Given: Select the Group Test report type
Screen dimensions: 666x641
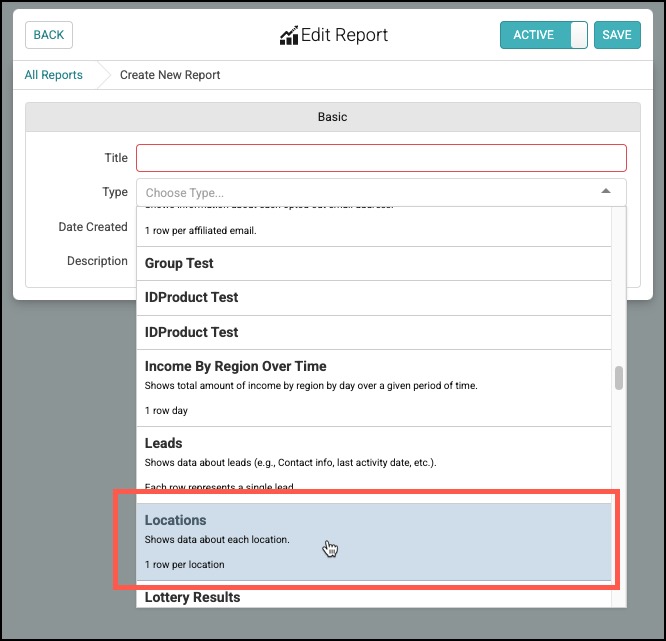Looking at the screenshot, I should [374, 263].
